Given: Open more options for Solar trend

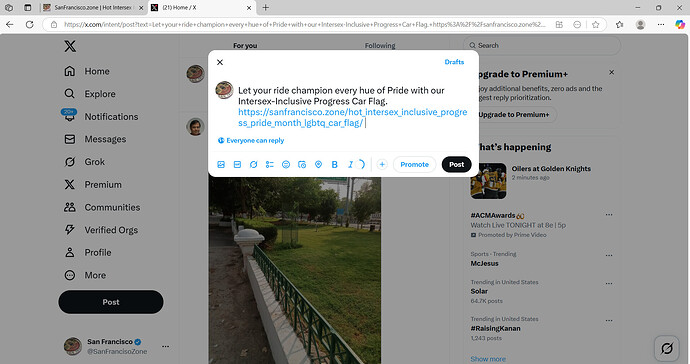Looking at the screenshot, I should [x=609, y=283].
